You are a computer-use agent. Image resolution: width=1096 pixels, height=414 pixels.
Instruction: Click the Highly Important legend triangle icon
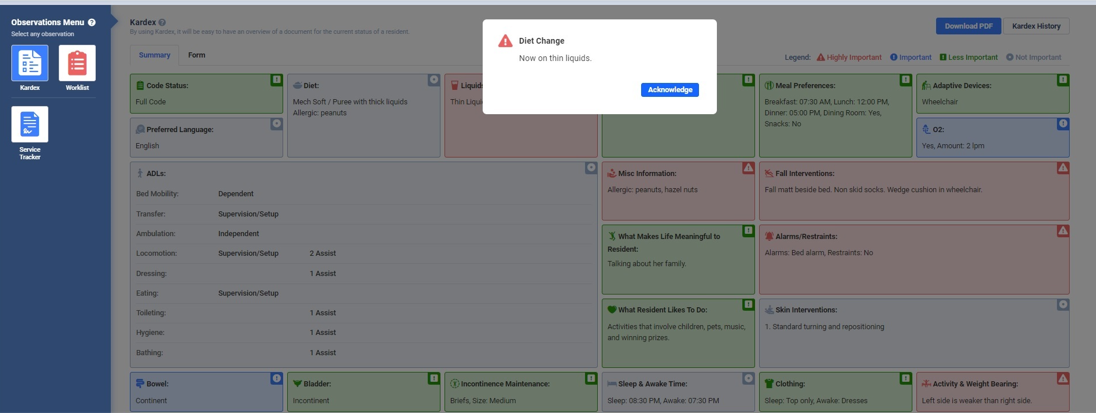[821, 57]
